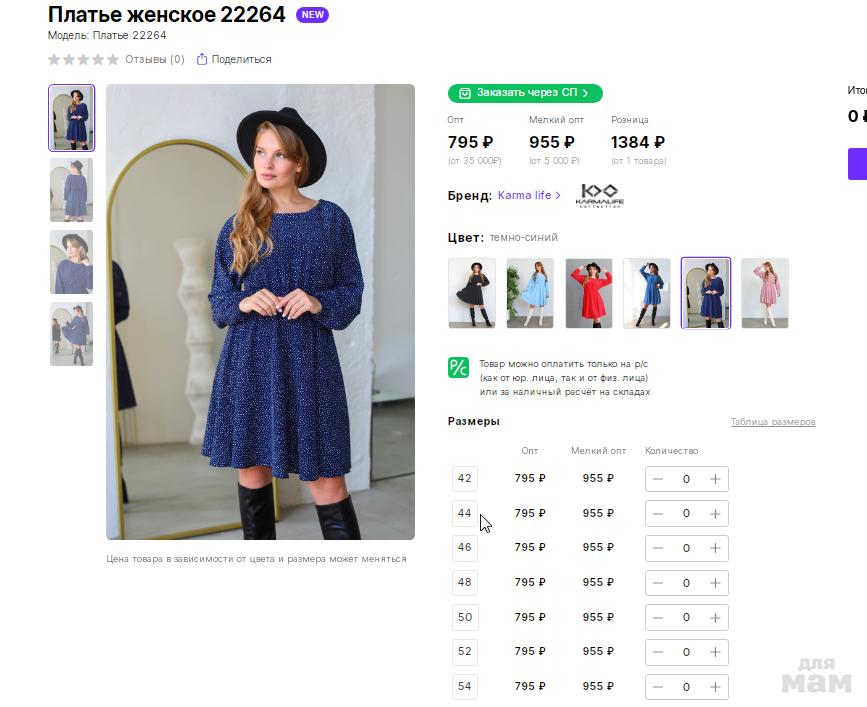Click the plus icon for size 42
The height and width of the screenshot is (707, 867).
point(715,479)
